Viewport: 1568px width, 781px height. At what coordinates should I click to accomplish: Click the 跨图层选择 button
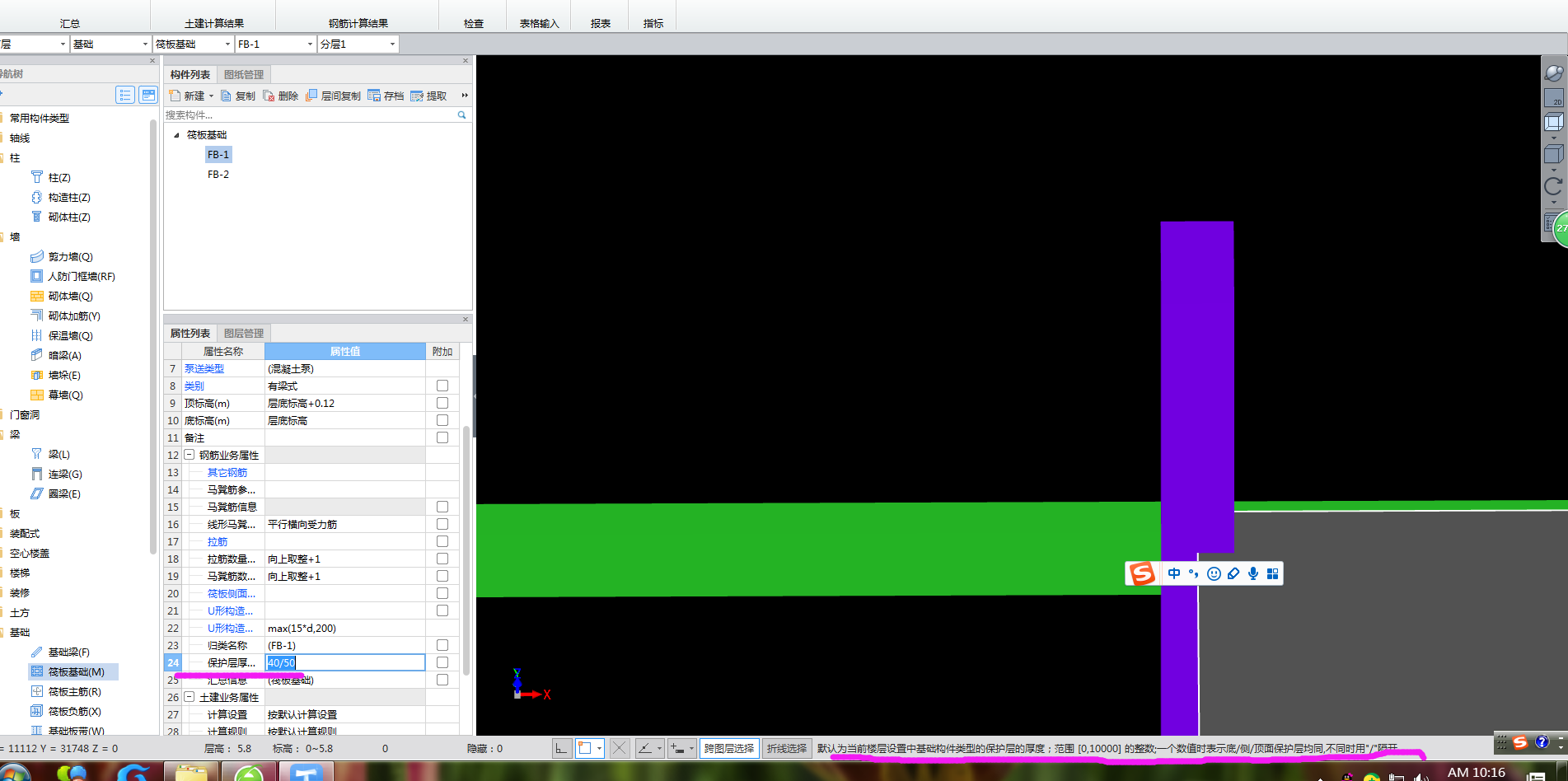728,748
